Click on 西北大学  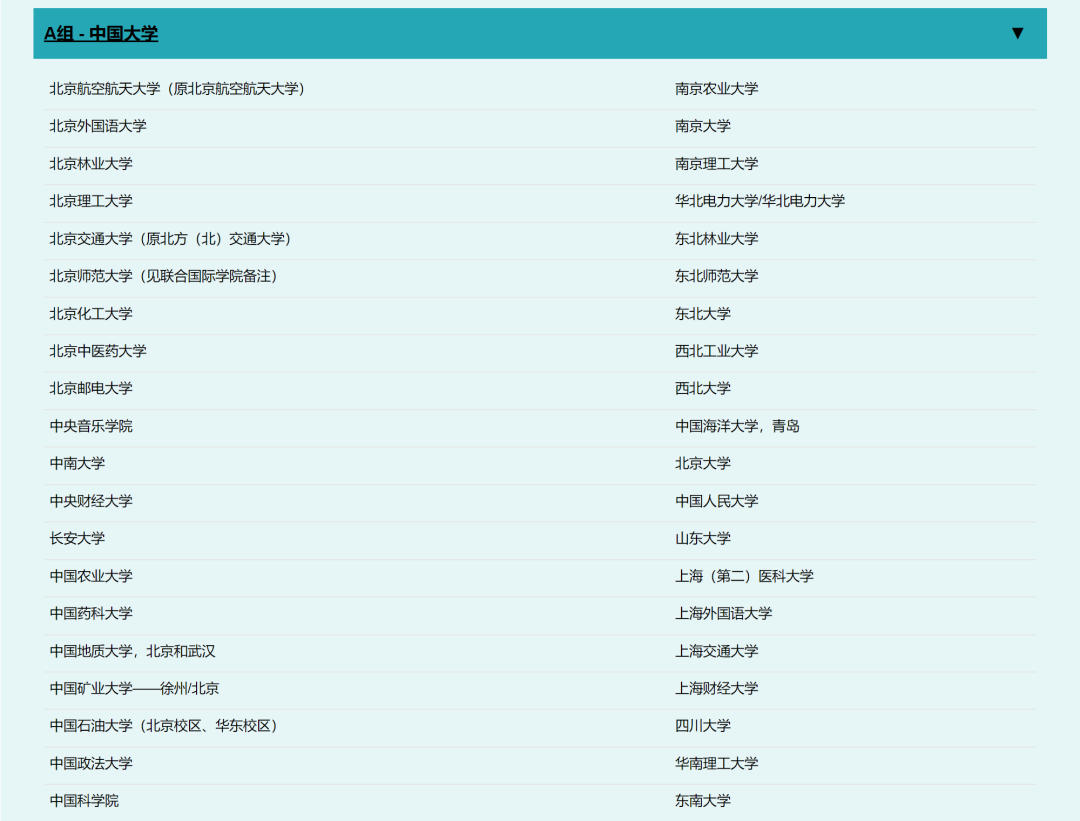click(x=703, y=388)
